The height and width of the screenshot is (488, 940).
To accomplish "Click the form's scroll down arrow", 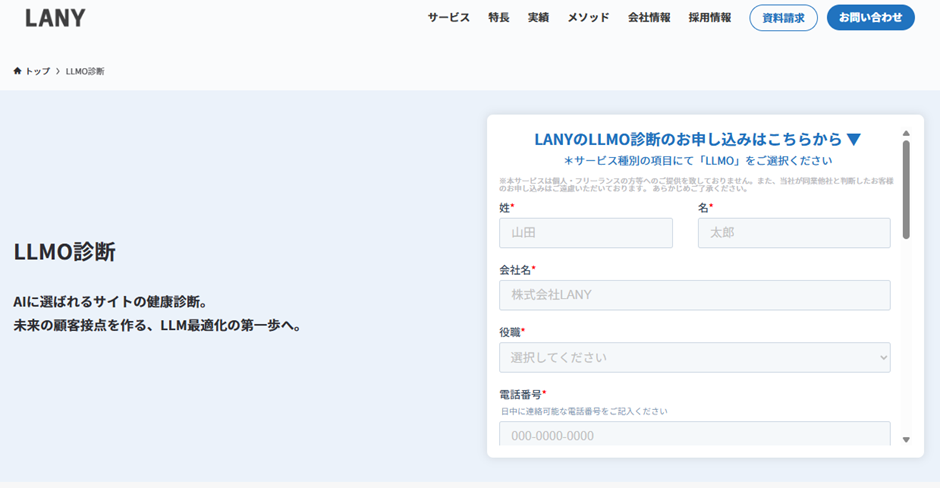I will coord(906,439).
